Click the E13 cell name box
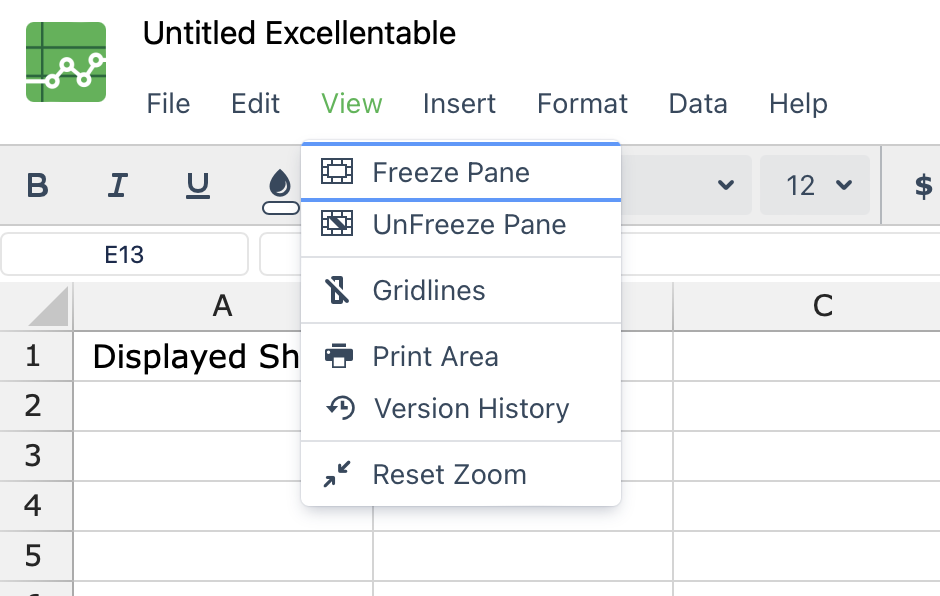This screenshot has height=596, width=940. pyautogui.click(x=124, y=255)
